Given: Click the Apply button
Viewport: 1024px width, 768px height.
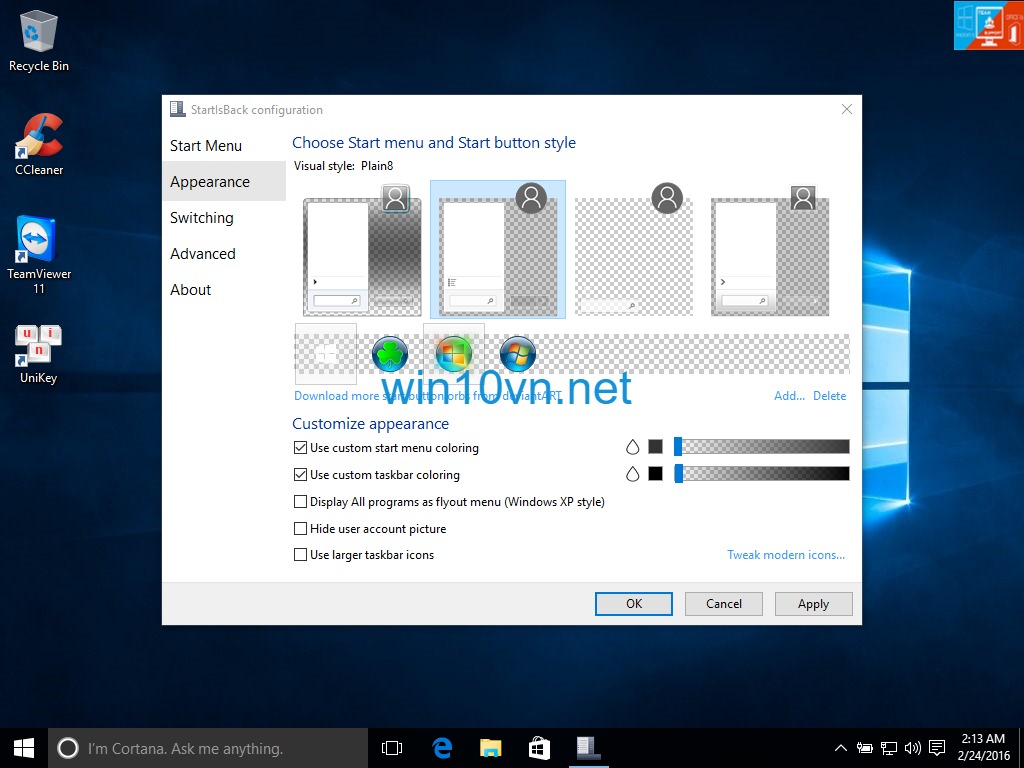Looking at the screenshot, I should (813, 603).
